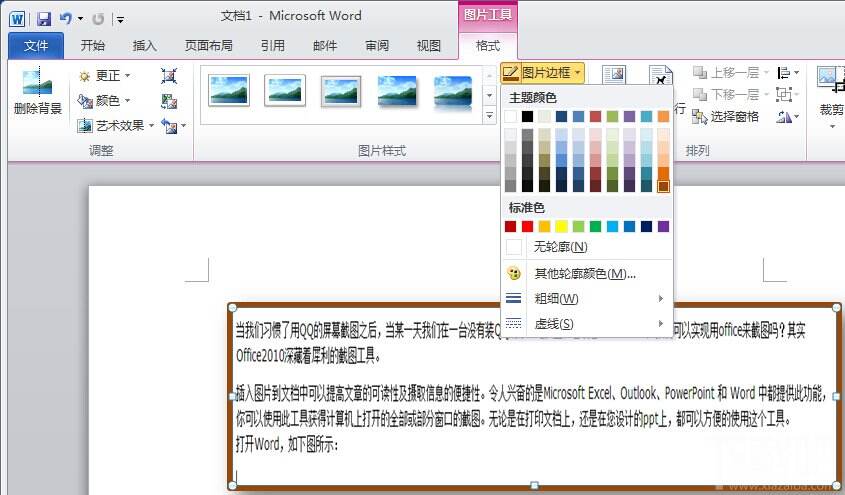Switch to the 页面布局 tab
The width and height of the screenshot is (845, 495).
208,45
